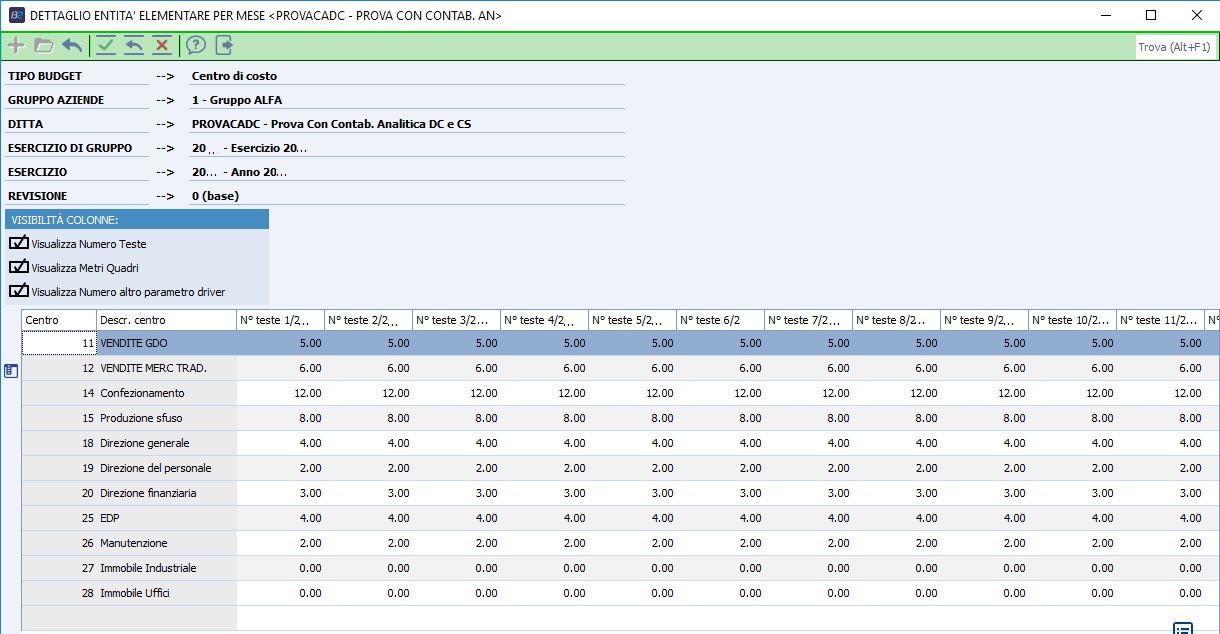Select the Confezionamento row
The image size is (1220, 634).
(x=142, y=393)
